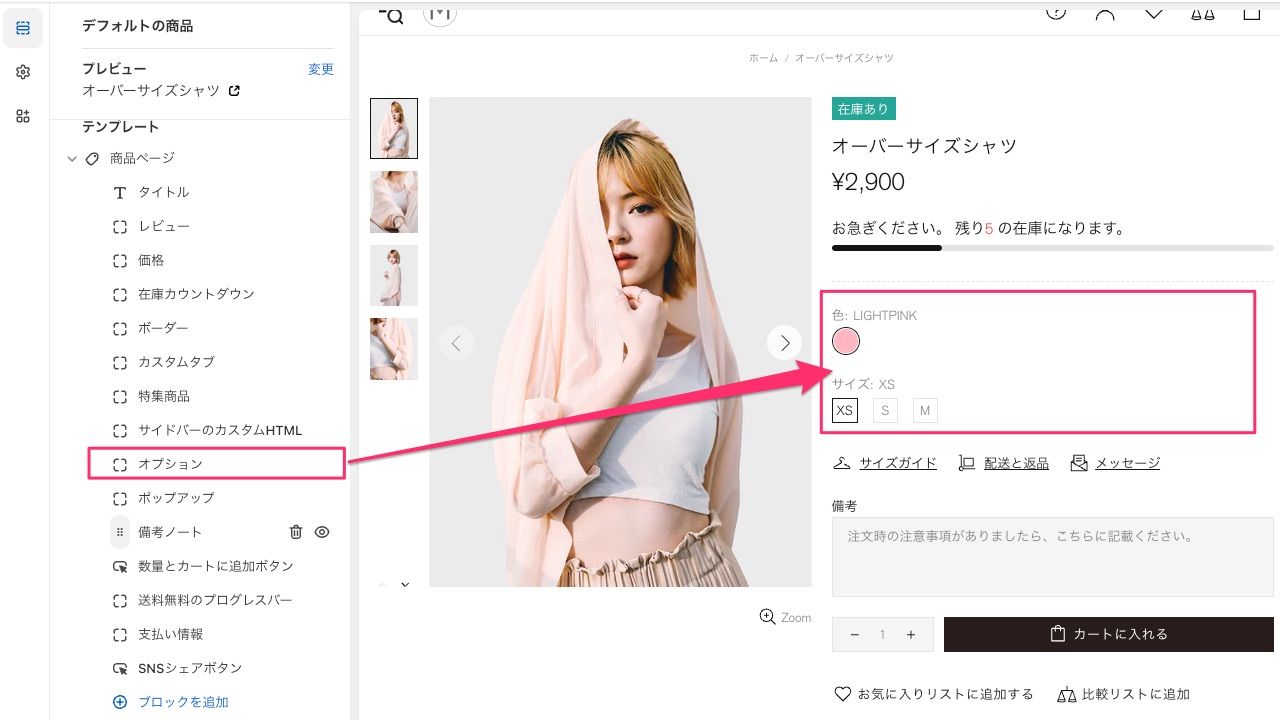The image size is (1280, 720).
Task: Click the envelope icon of メッセージ
Action: (x=1079, y=463)
